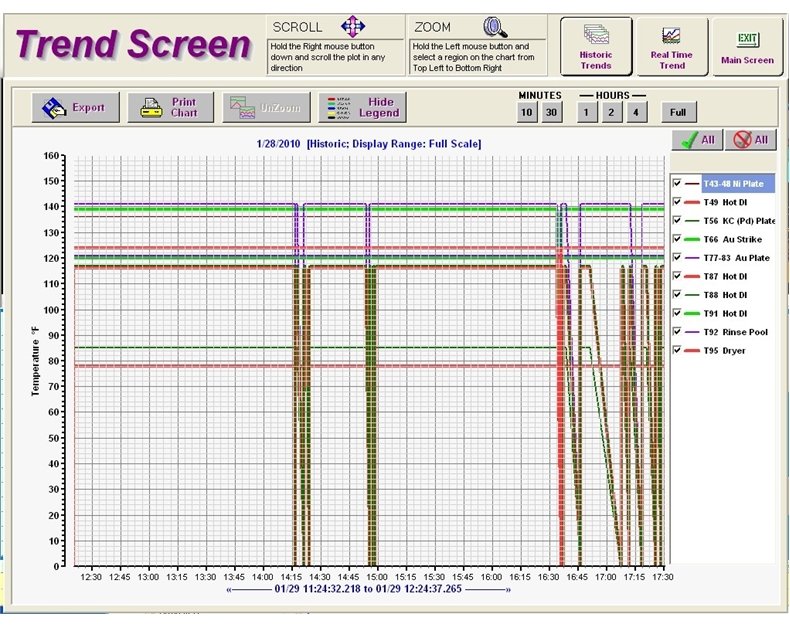Toggle the T92 Rinse Pool checkbox
The height and width of the screenshot is (627, 790).
pos(678,332)
